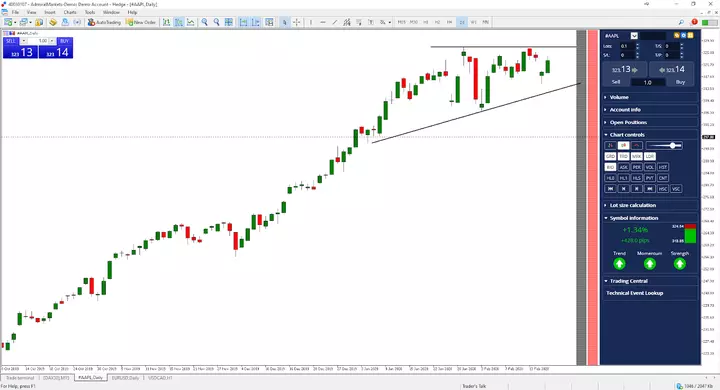Viewport: 720px width, 390px height.
Task: Switch to the W1 timeframe
Action: (x=473, y=22)
